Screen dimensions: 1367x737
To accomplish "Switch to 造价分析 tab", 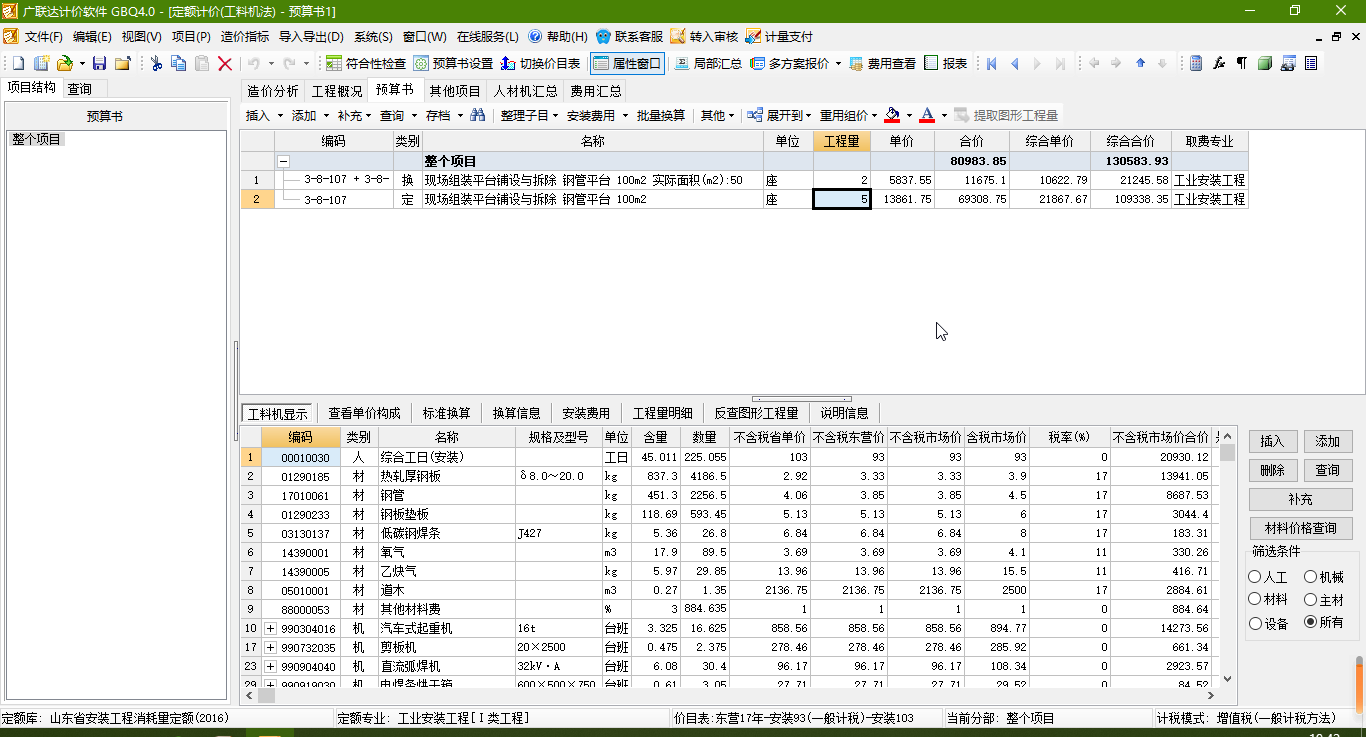I will pyautogui.click(x=273, y=91).
